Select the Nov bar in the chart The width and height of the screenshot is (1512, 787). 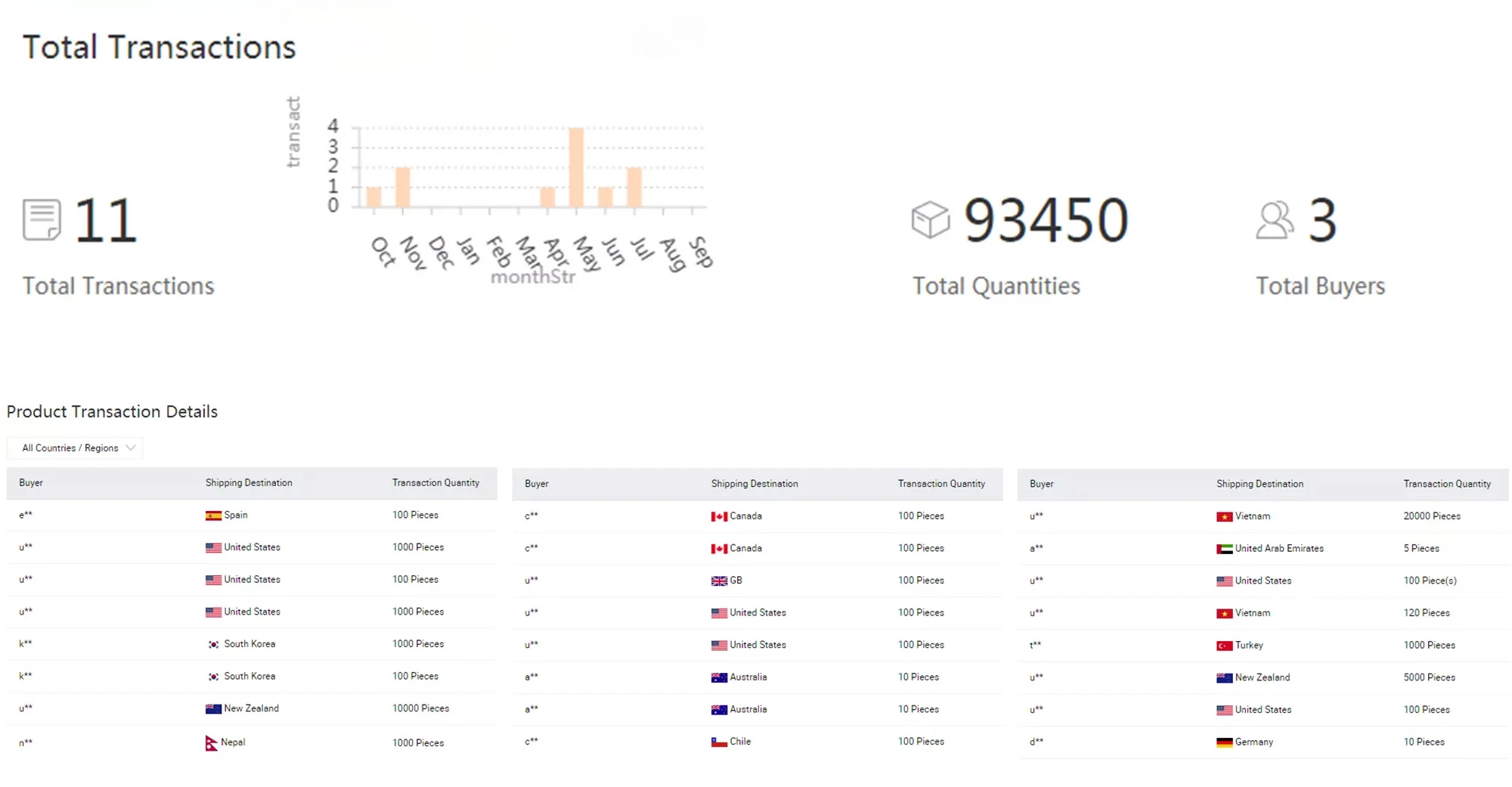(403, 187)
